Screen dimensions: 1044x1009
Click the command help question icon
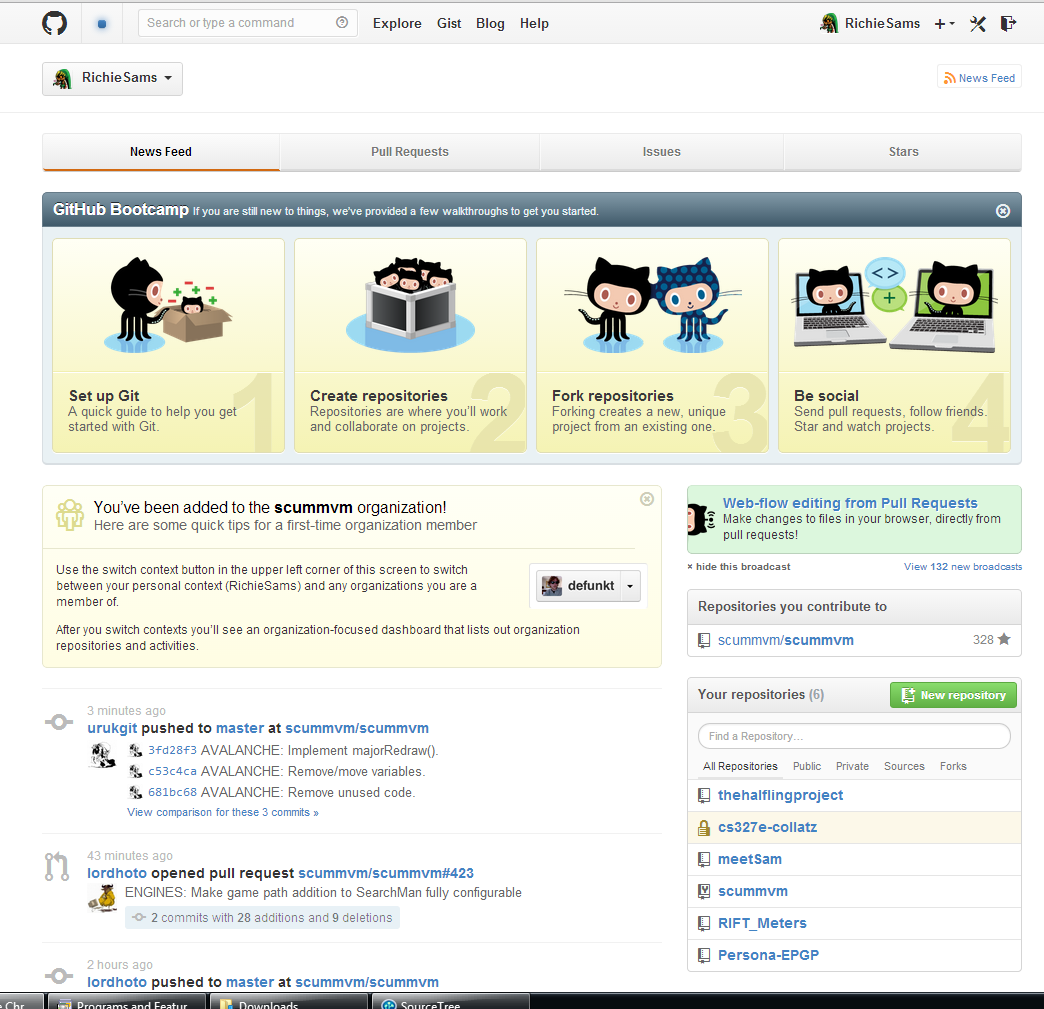pyautogui.click(x=342, y=23)
